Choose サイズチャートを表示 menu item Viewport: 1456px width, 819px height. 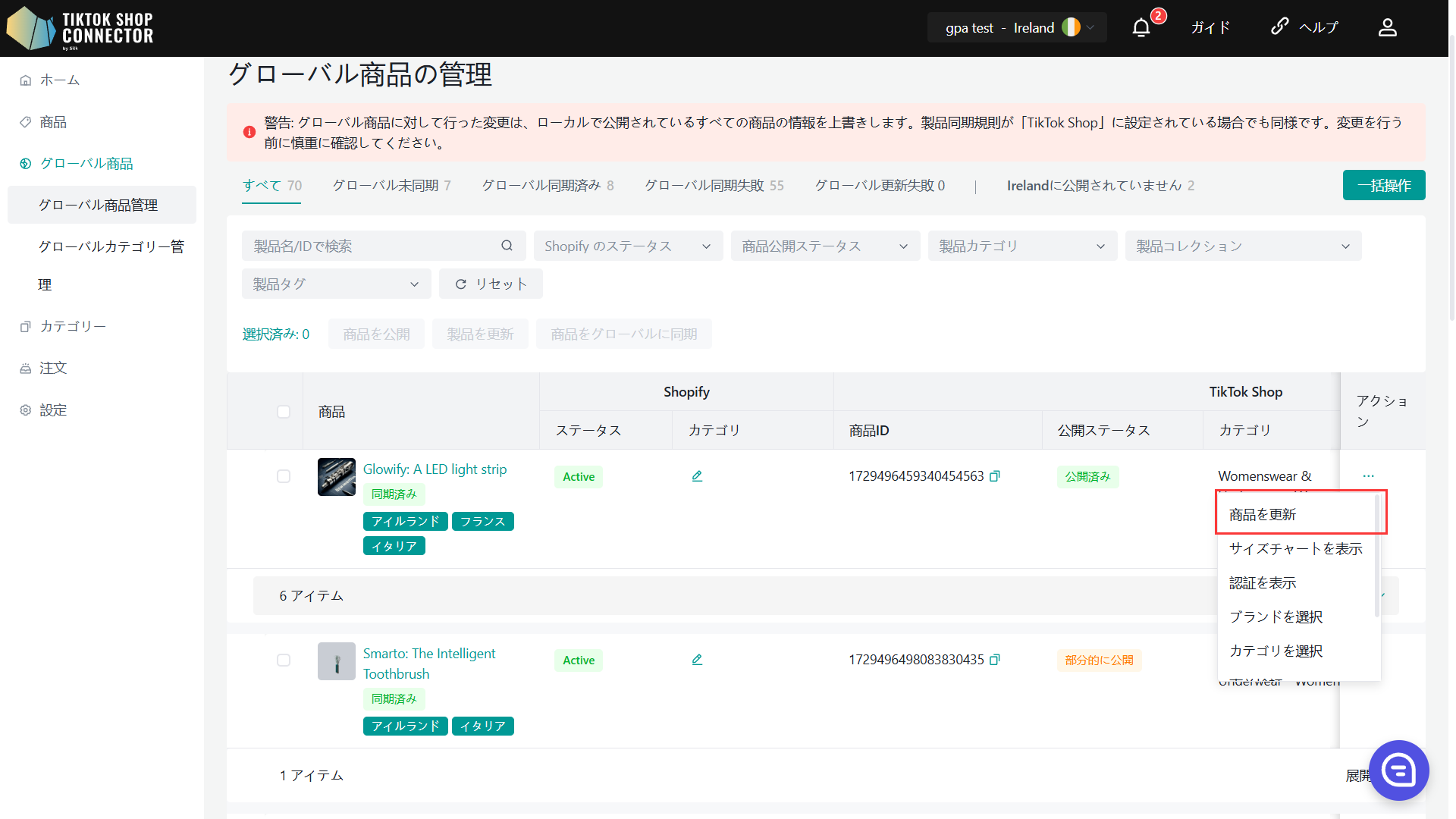coord(1297,549)
